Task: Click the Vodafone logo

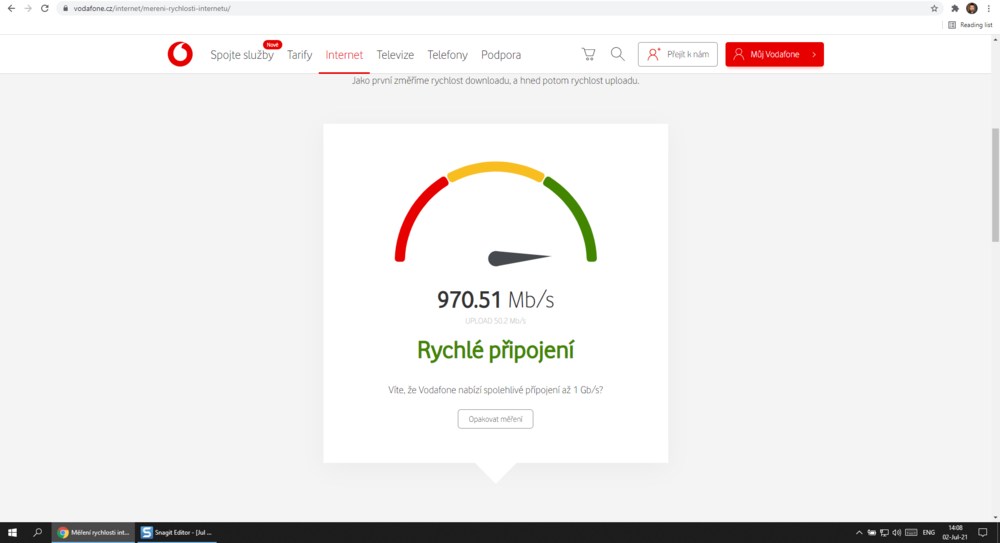Action: point(180,54)
